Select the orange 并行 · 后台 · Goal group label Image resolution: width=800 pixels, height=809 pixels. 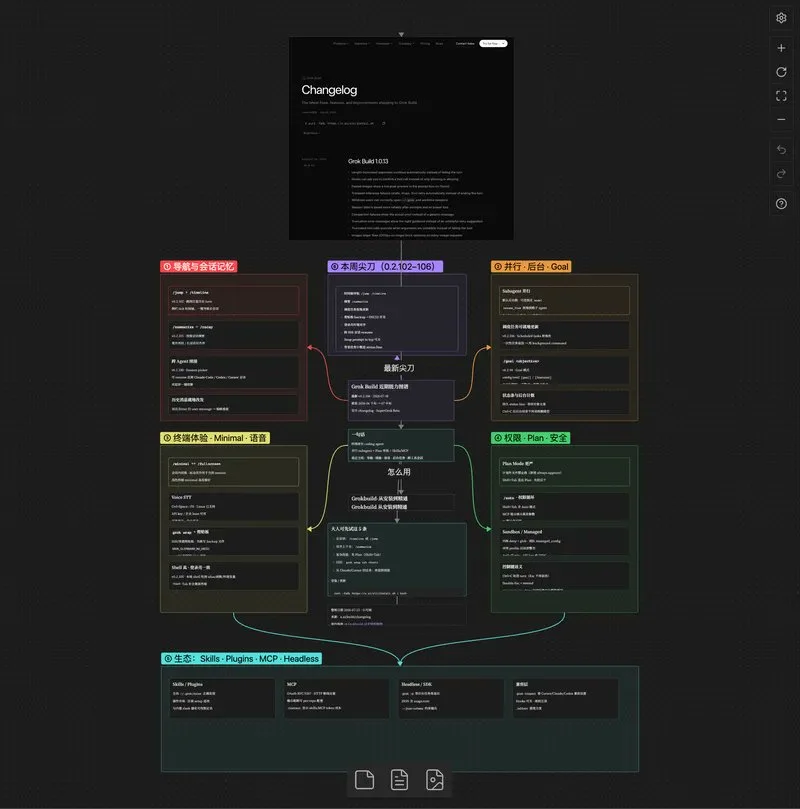(531, 266)
